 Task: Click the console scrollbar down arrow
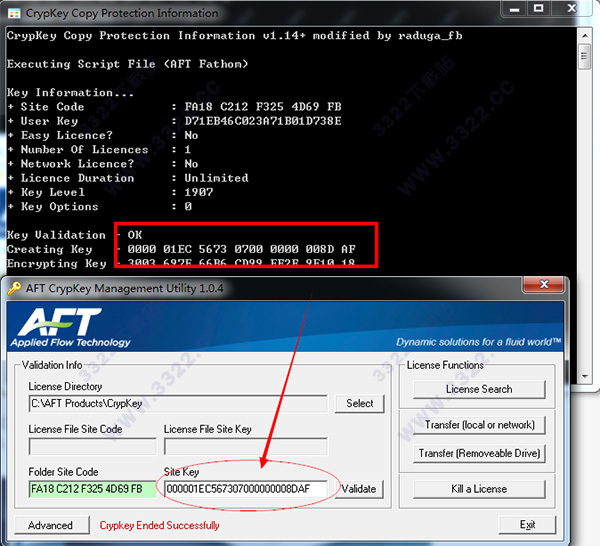[585, 376]
